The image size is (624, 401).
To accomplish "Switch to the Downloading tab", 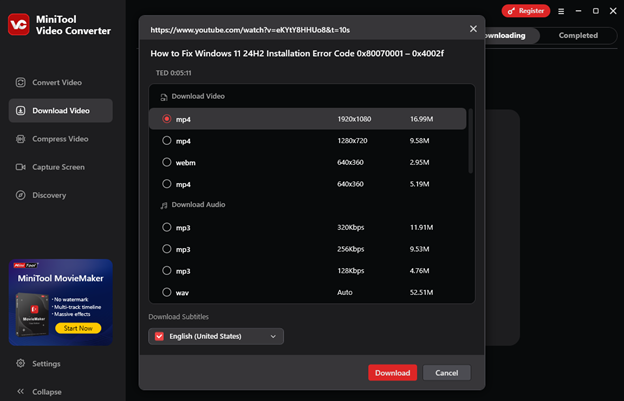I will point(512,35).
